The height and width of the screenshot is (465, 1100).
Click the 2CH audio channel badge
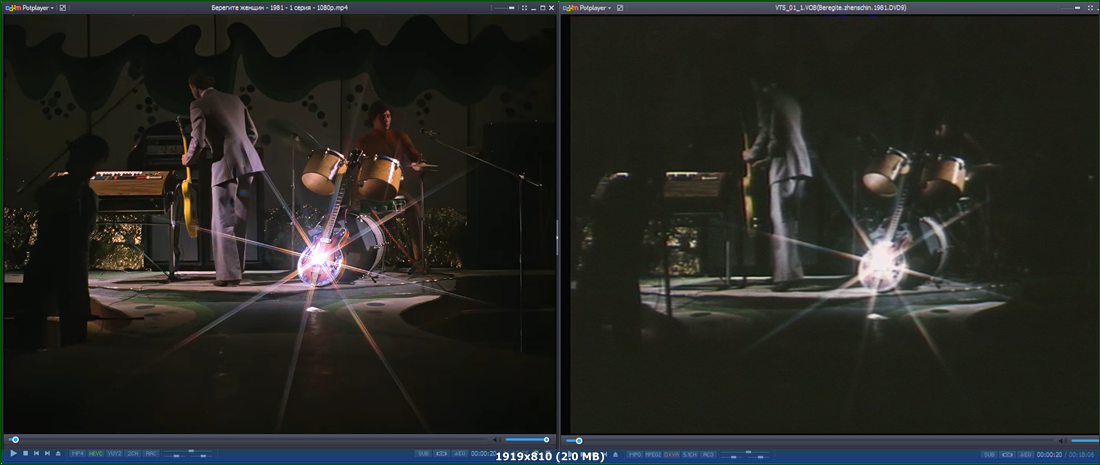click(133, 454)
